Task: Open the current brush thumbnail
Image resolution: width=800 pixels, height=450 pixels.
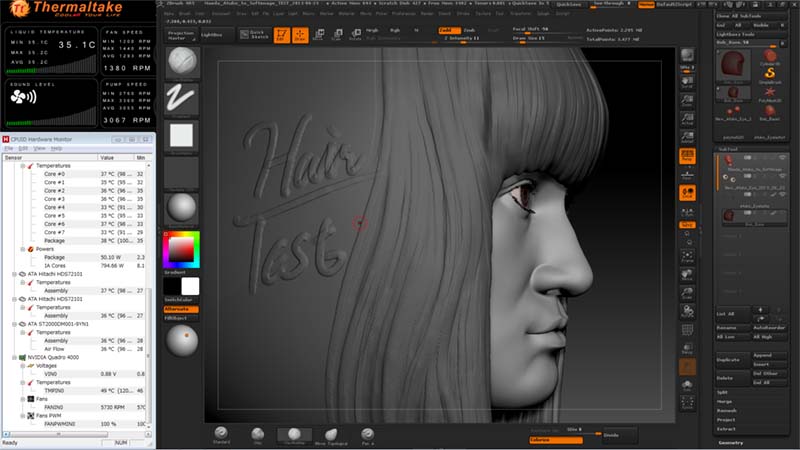Action: click(182, 62)
